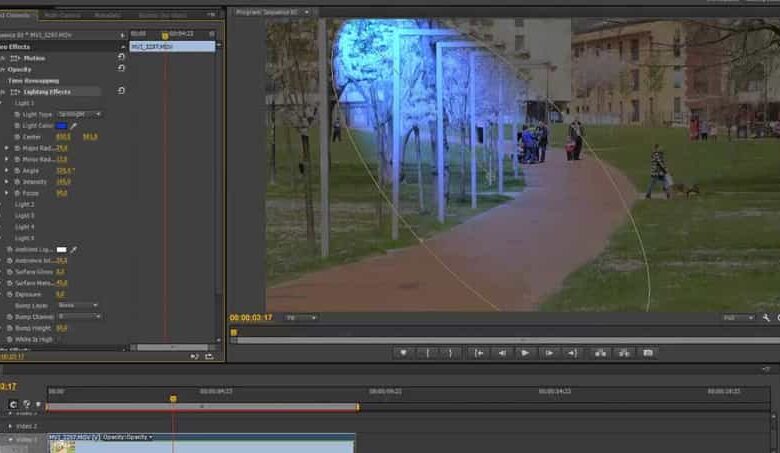
Task: Click the Lift button in transport controls
Action: pyautogui.click(x=600, y=352)
